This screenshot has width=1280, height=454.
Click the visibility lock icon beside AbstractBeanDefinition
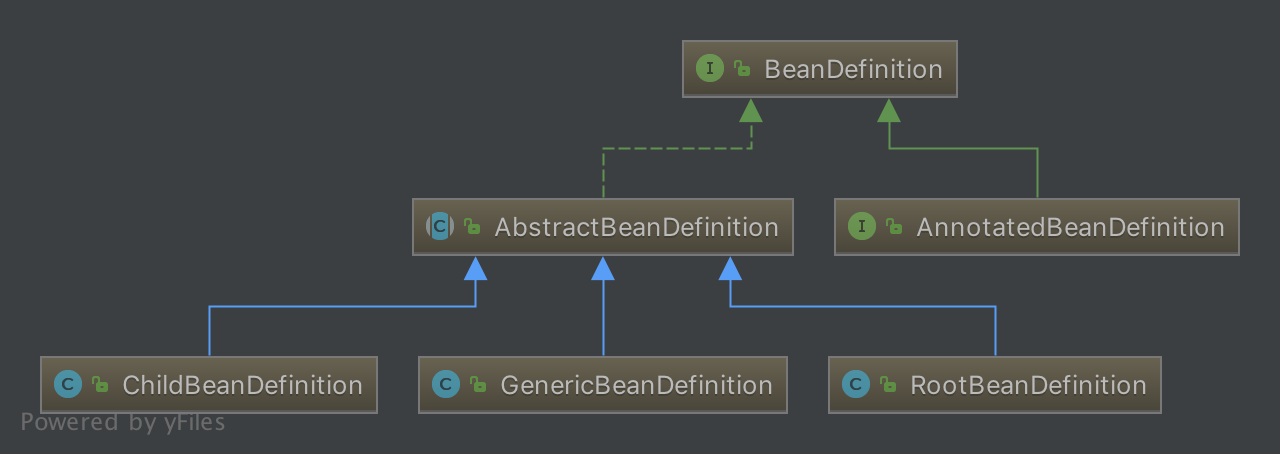point(472,227)
